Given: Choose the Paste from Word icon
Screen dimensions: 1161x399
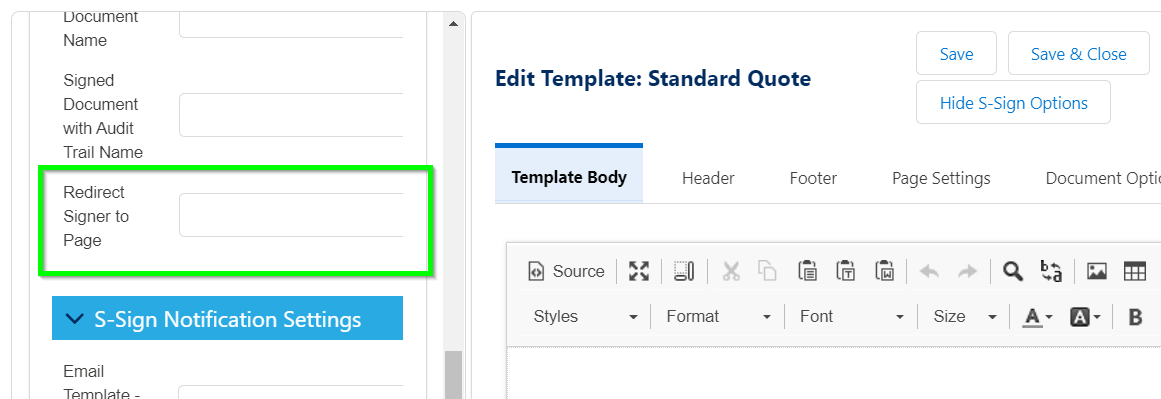Looking at the screenshot, I should point(884,272).
